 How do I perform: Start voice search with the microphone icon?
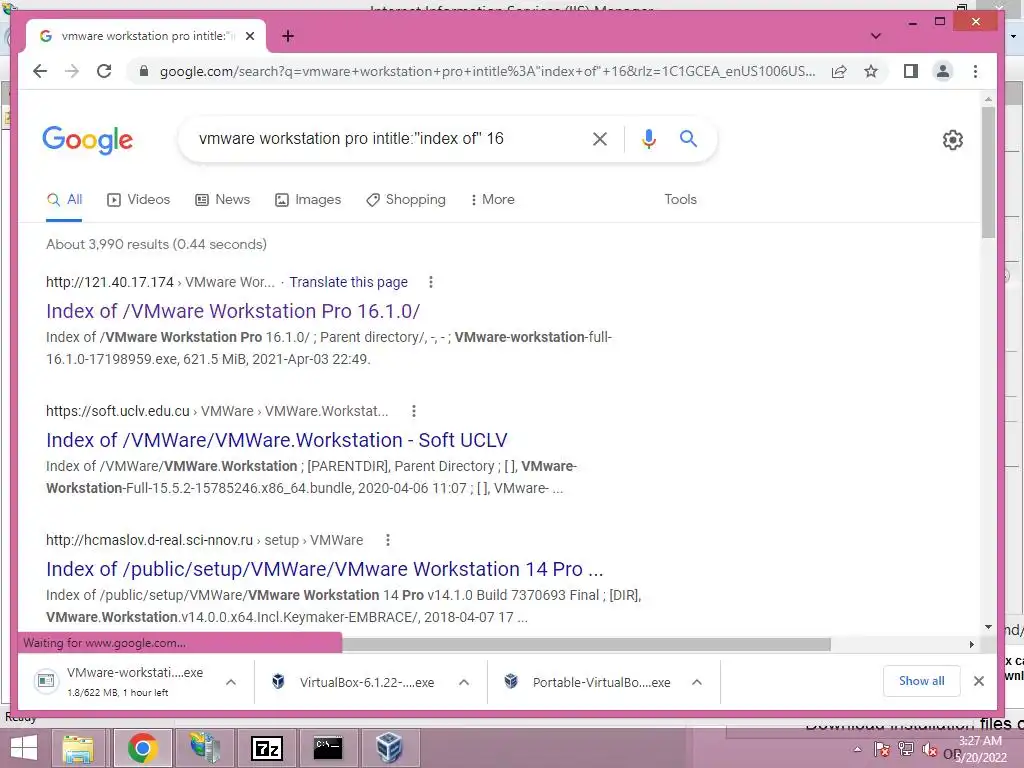pyautogui.click(x=648, y=138)
